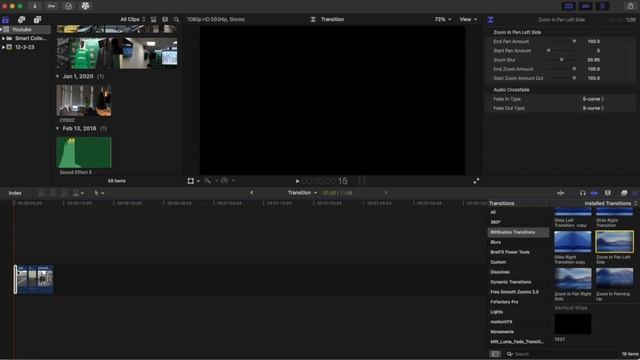This screenshot has width=640, height=360.
Task: Open the retime speedometer menu
Action: 224,181
